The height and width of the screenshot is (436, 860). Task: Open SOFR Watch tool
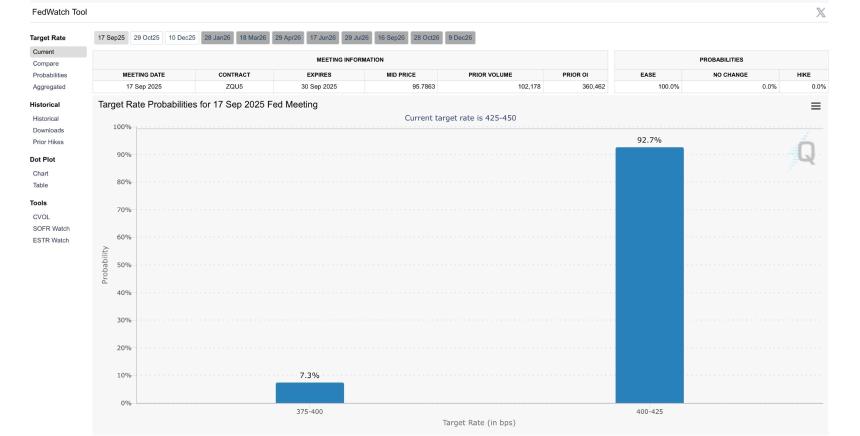pos(50,228)
